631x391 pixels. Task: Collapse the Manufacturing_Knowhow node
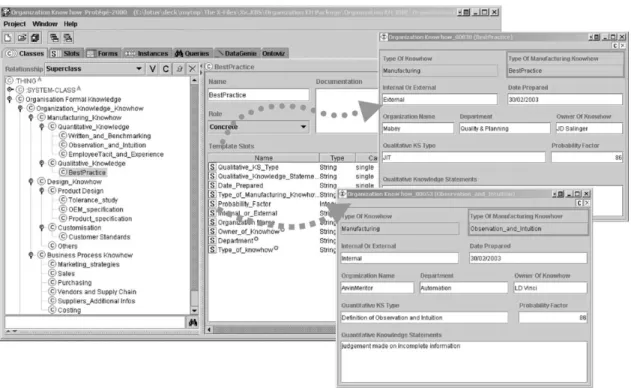pos(31,117)
